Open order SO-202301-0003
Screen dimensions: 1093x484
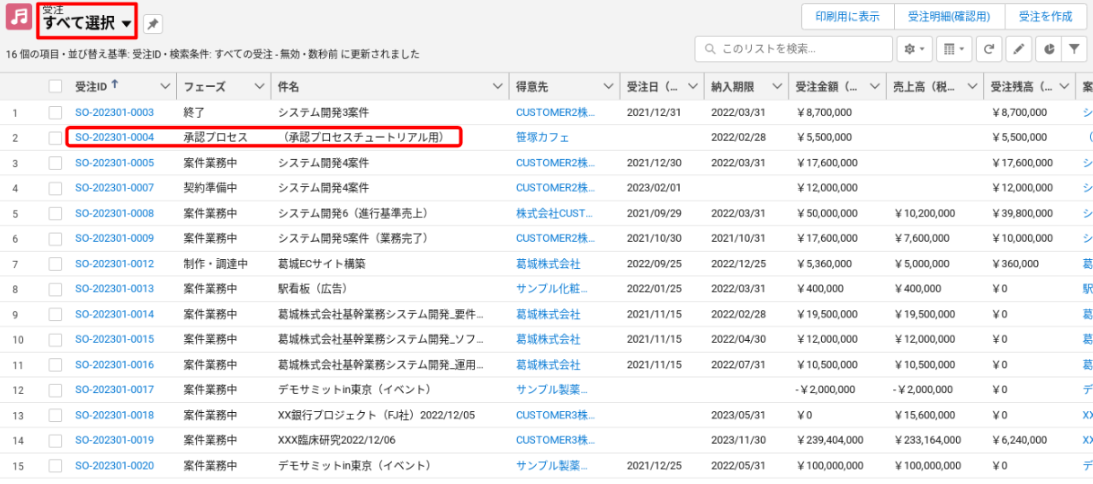(114, 112)
